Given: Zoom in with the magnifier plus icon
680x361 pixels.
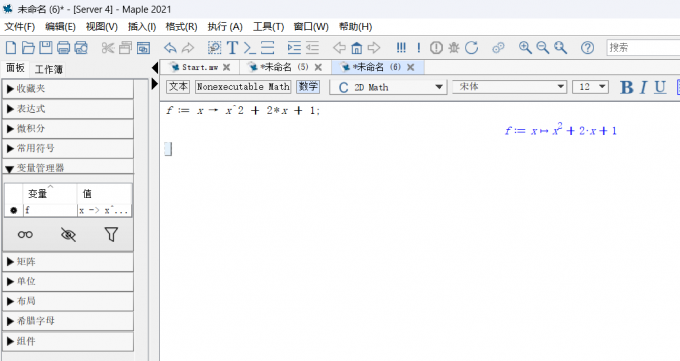Looking at the screenshot, I should tap(525, 47).
